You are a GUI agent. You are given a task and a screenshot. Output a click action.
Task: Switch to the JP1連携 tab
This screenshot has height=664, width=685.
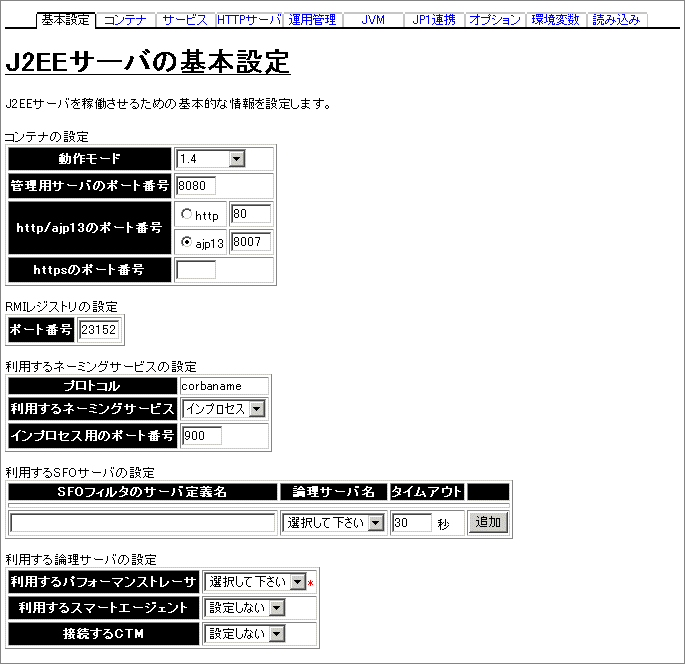pyautogui.click(x=434, y=20)
